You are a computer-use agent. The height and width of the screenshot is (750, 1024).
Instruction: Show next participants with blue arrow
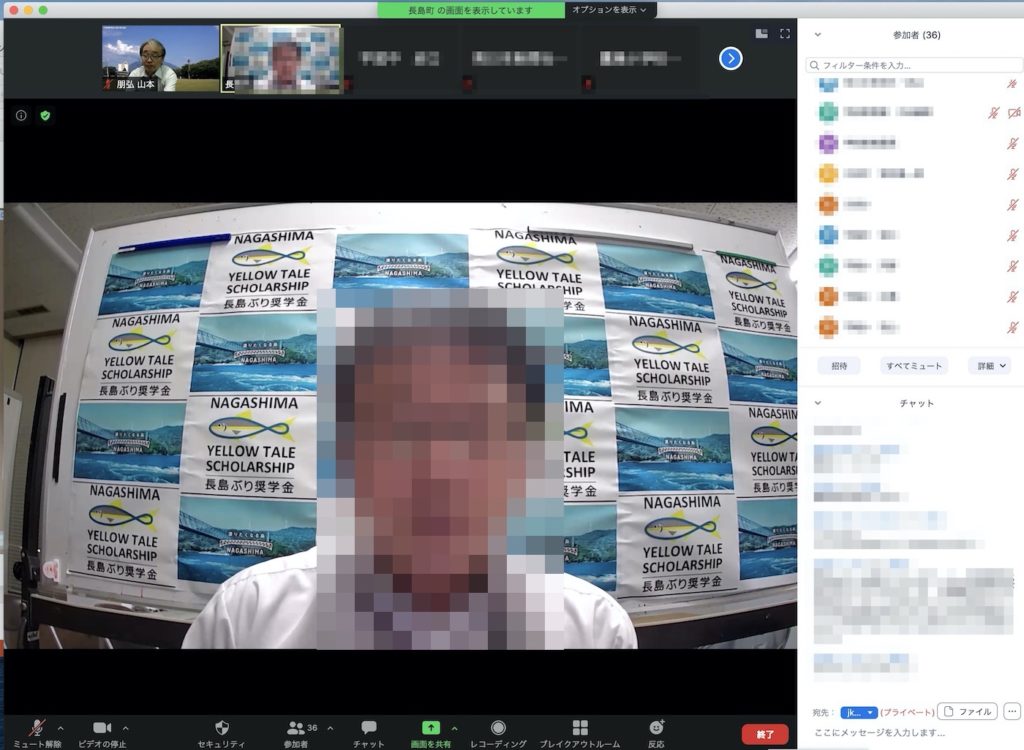[x=731, y=59]
